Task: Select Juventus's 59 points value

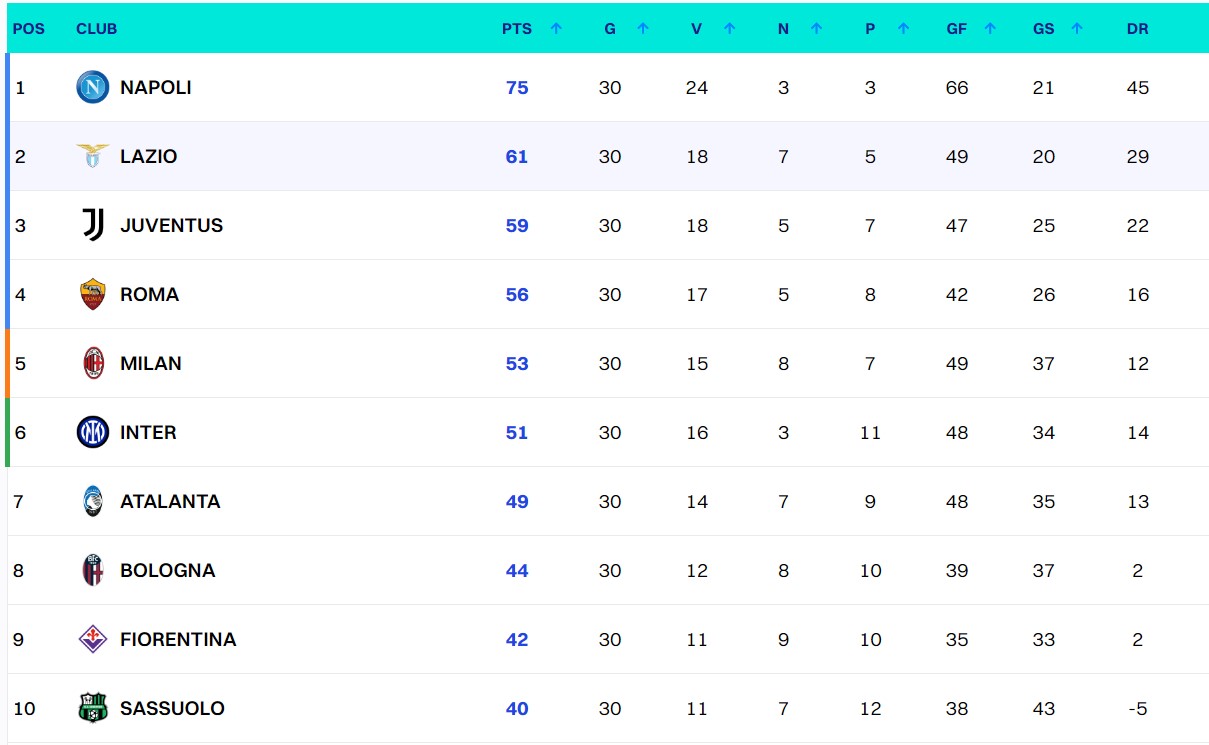Action: click(x=517, y=225)
